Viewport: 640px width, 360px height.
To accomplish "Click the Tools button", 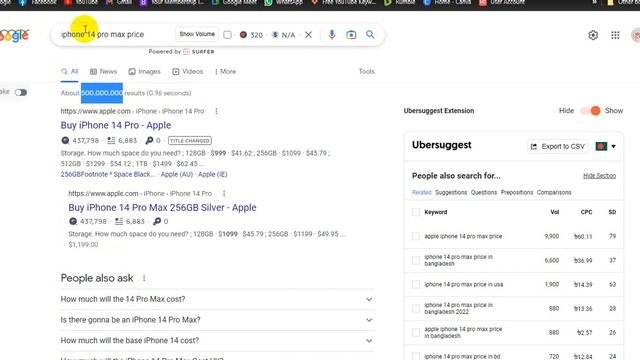I will pyautogui.click(x=367, y=71).
